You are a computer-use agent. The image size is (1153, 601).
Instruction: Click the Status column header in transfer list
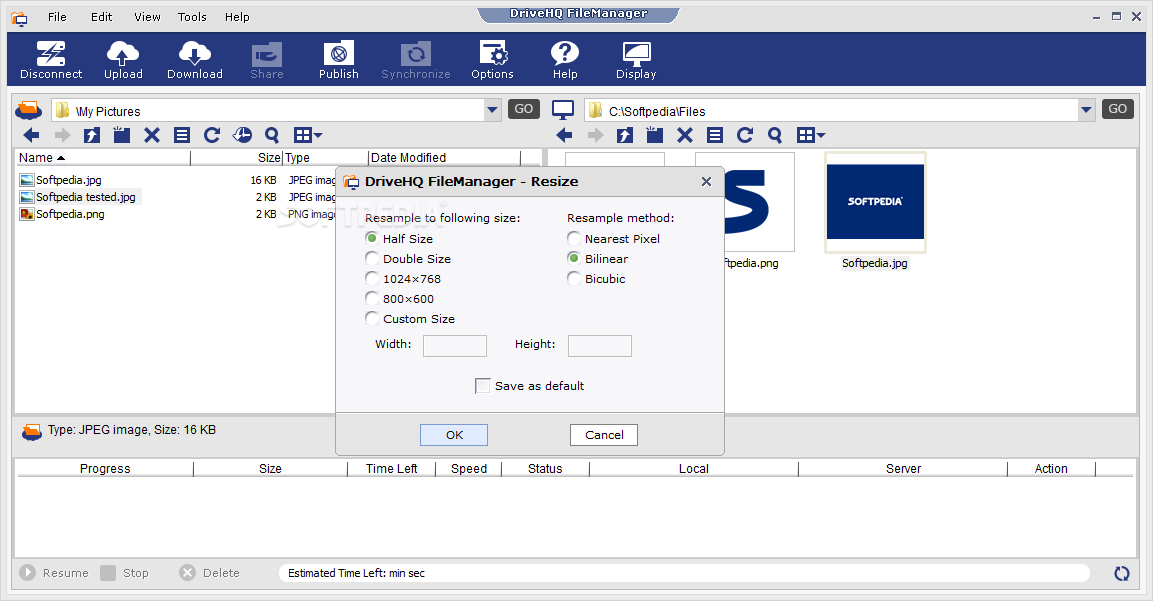click(545, 469)
